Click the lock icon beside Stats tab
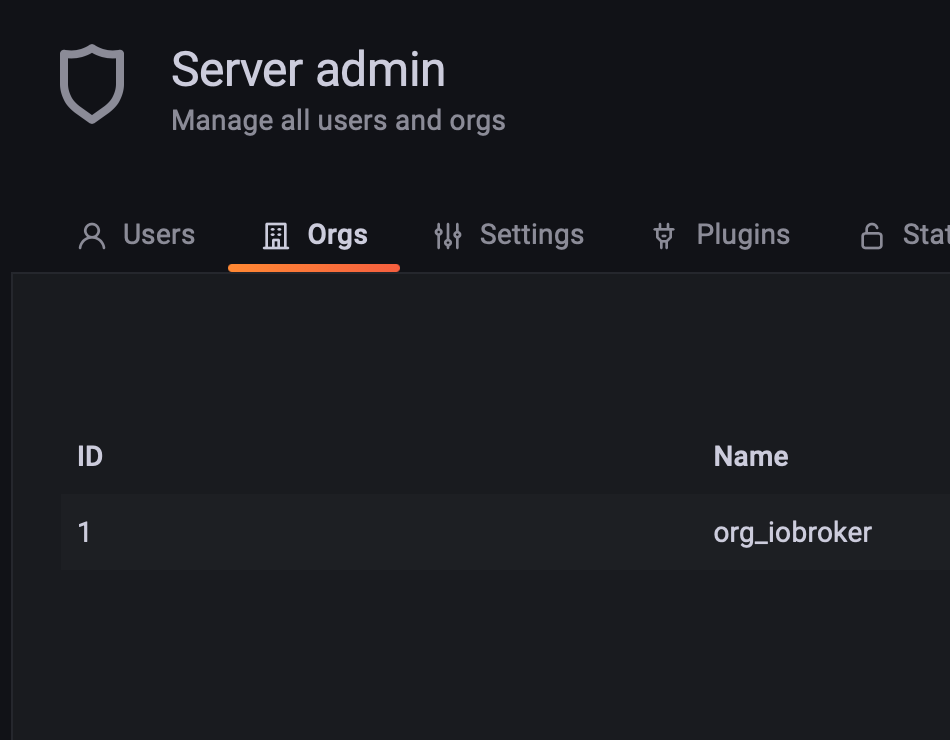Image resolution: width=950 pixels, height=740 pixels. pyautogui.click(x=872, y=236)
